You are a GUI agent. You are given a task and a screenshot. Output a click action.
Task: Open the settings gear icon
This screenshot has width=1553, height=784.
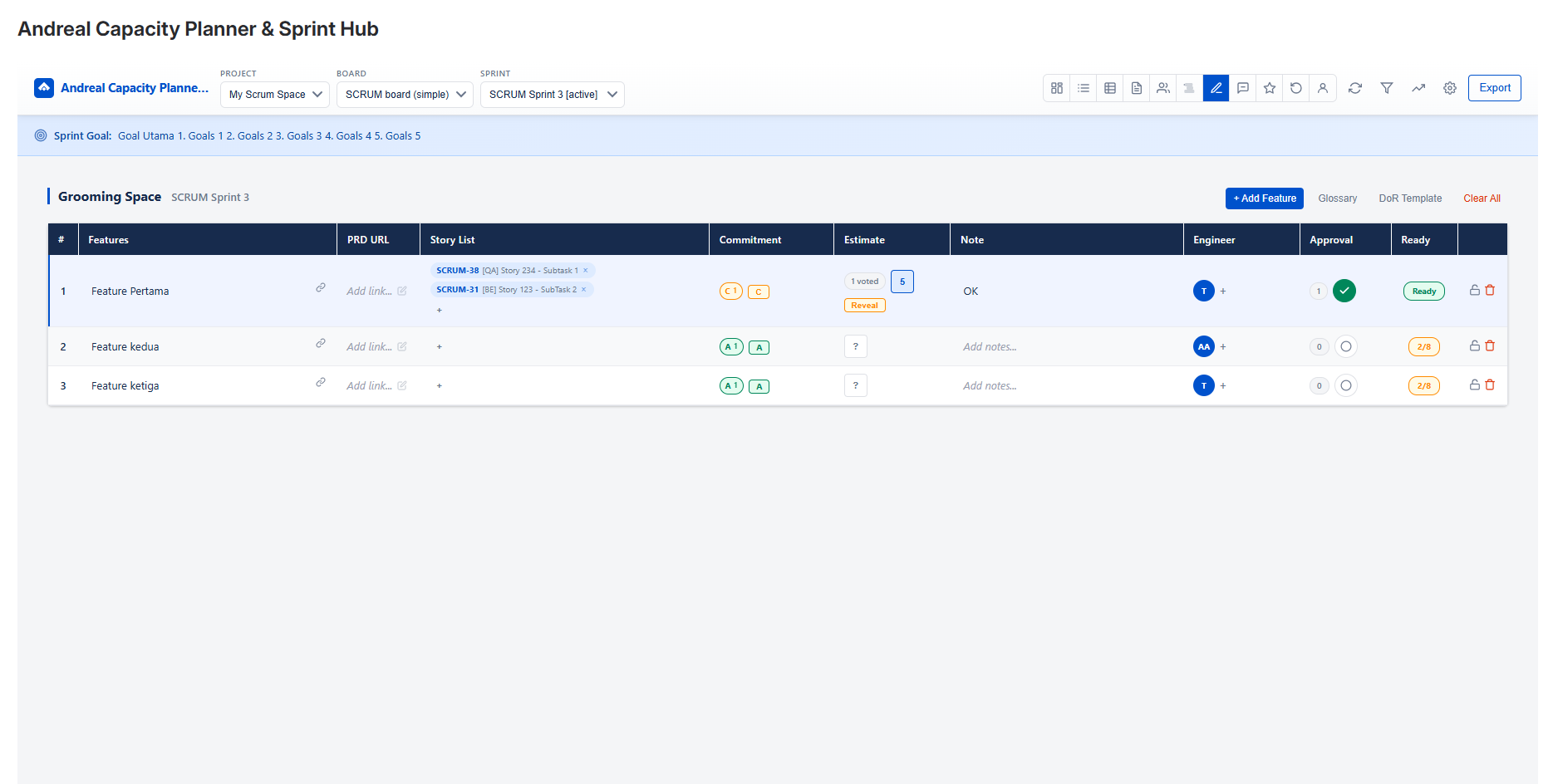tap(1450, 87)
